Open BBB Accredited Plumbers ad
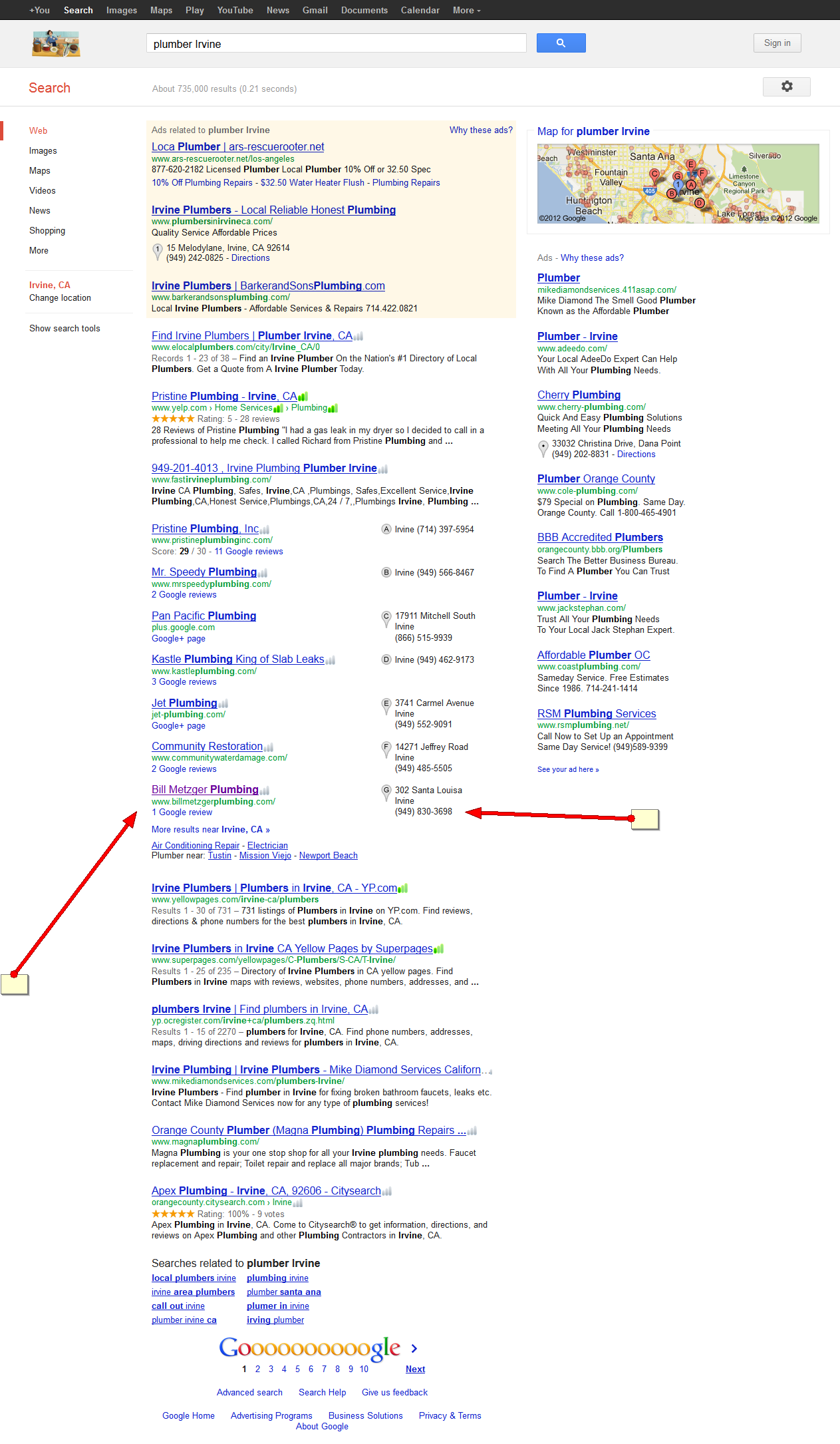Screen dimensions: 840x1444 tap(600, 538)
